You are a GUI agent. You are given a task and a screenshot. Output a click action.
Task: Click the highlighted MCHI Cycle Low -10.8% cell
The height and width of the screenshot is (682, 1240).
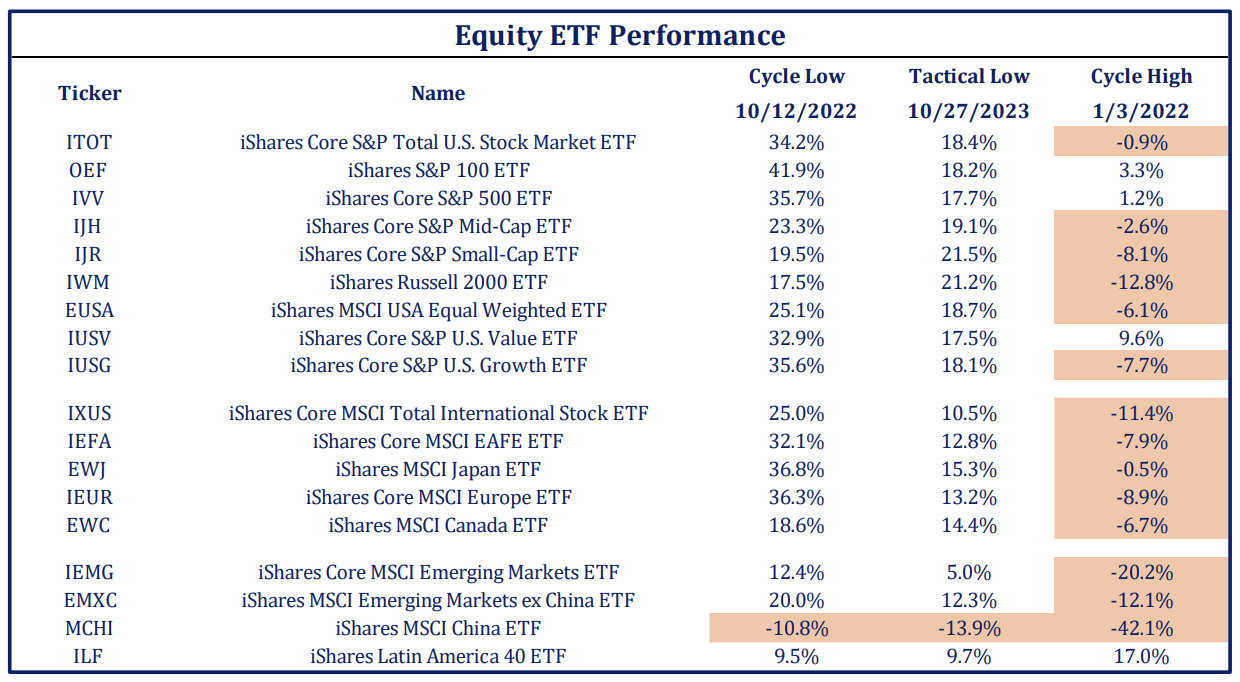[796, 629]
